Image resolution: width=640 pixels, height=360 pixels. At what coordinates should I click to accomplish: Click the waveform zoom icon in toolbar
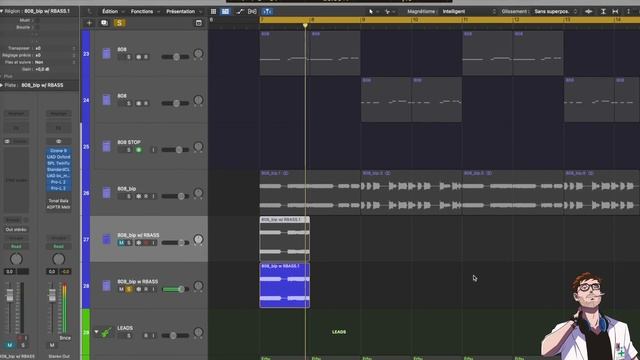click(x=588, y=11)
